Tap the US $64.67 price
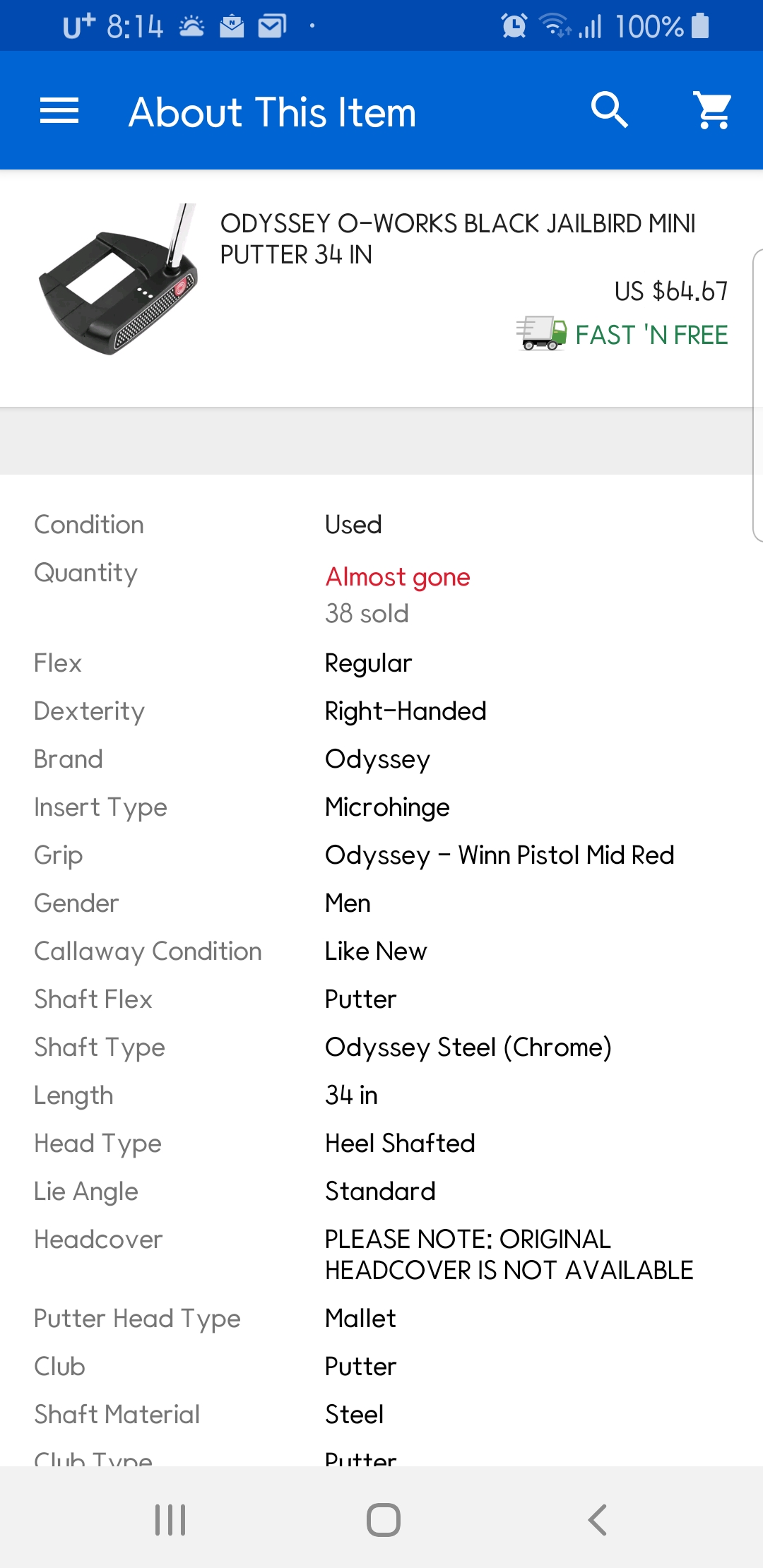 click(x=670, y=291)
